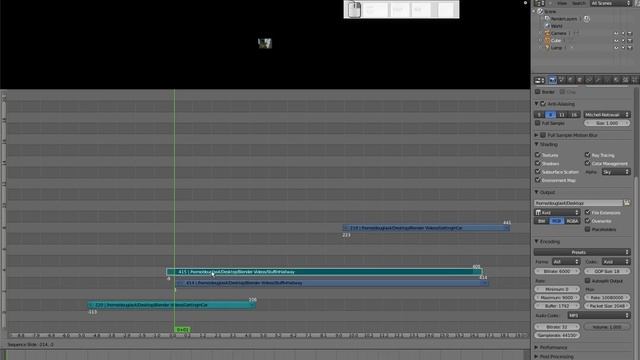The width and height of the screenshot is (640, 360).
Task: Toggle the Anti-Aliasing checkbox
Action: tap(543, 104)
